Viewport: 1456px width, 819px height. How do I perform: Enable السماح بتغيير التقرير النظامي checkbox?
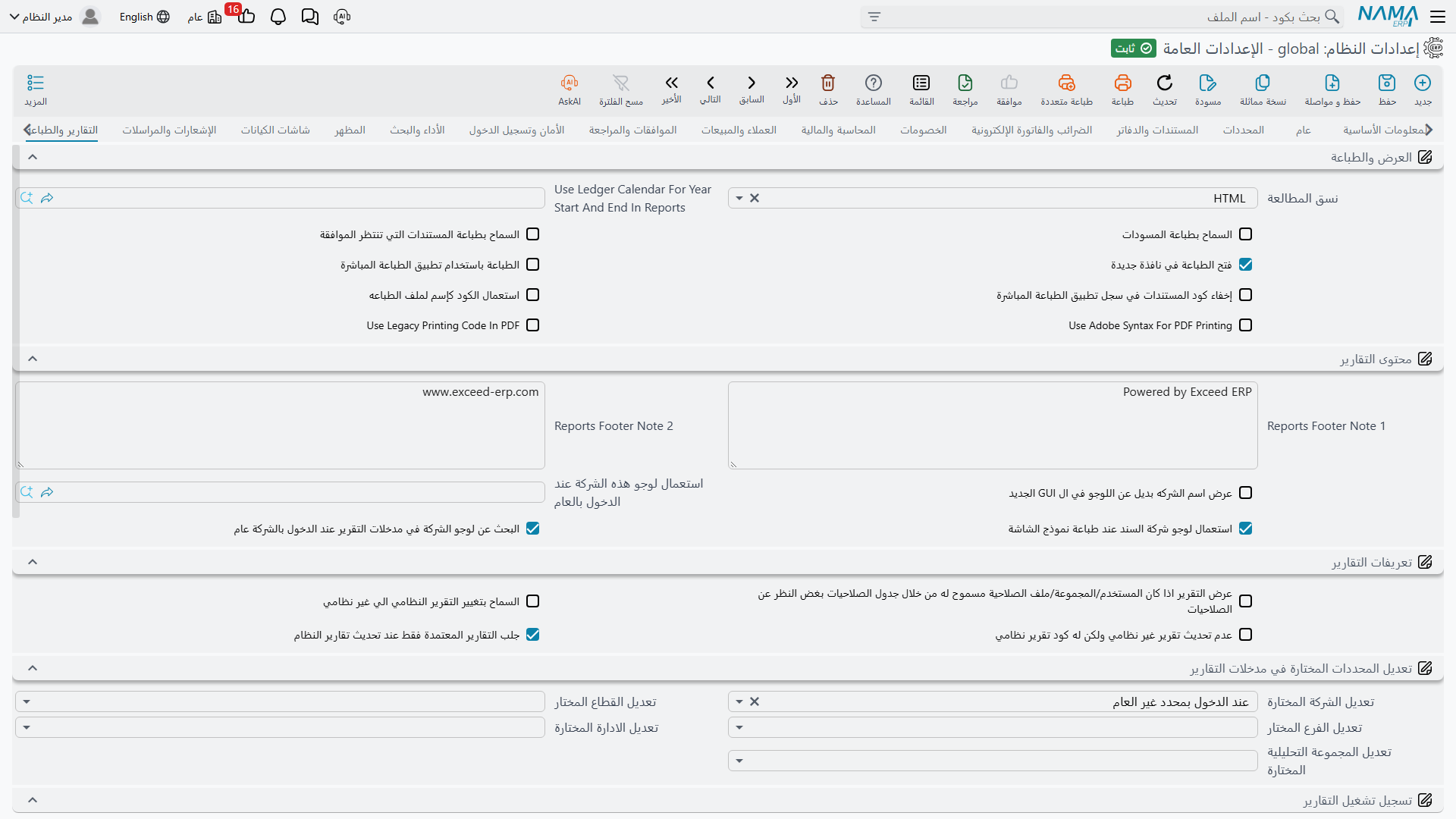pos(533,601)
